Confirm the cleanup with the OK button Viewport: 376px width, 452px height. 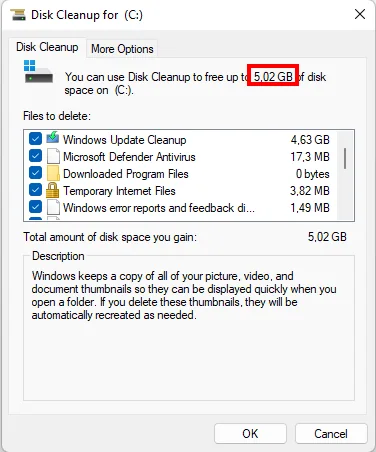pos(250,434)
